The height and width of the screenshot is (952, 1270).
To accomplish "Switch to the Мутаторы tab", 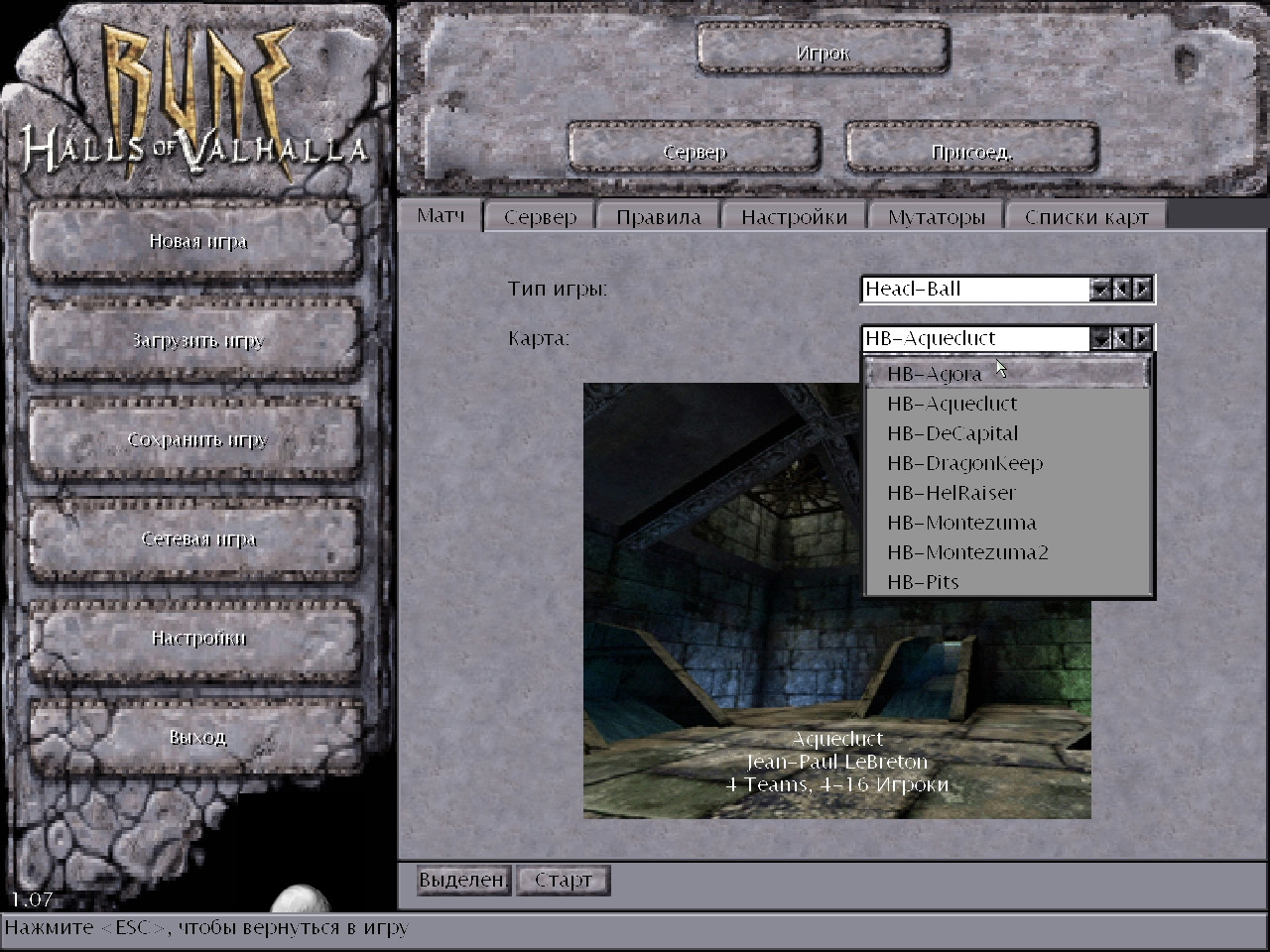I will [937, 217].
